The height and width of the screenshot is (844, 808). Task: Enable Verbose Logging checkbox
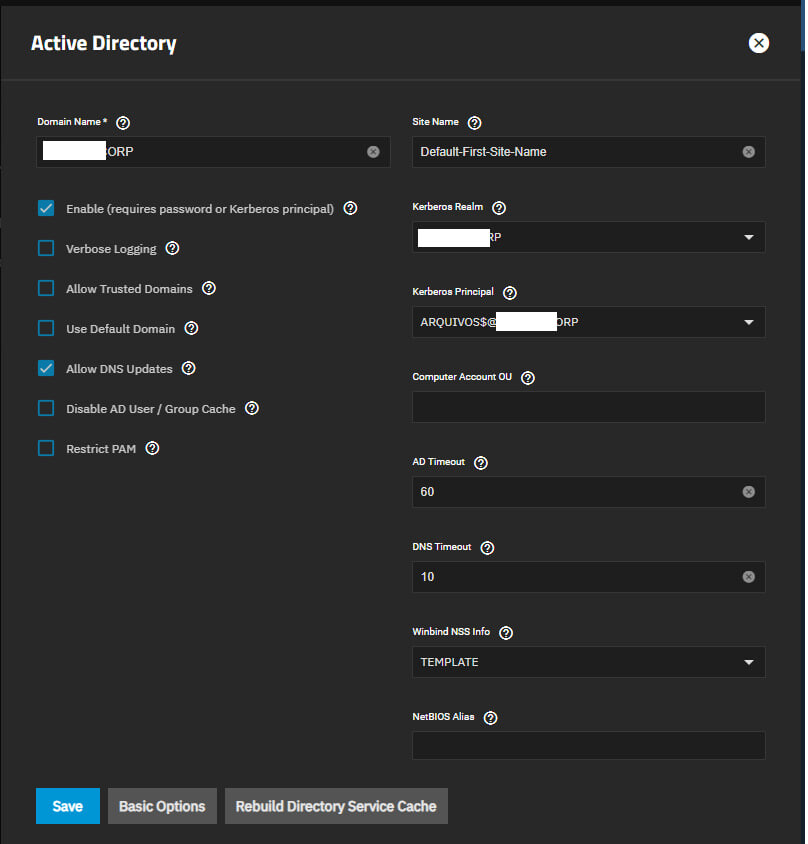pos(46,249)
